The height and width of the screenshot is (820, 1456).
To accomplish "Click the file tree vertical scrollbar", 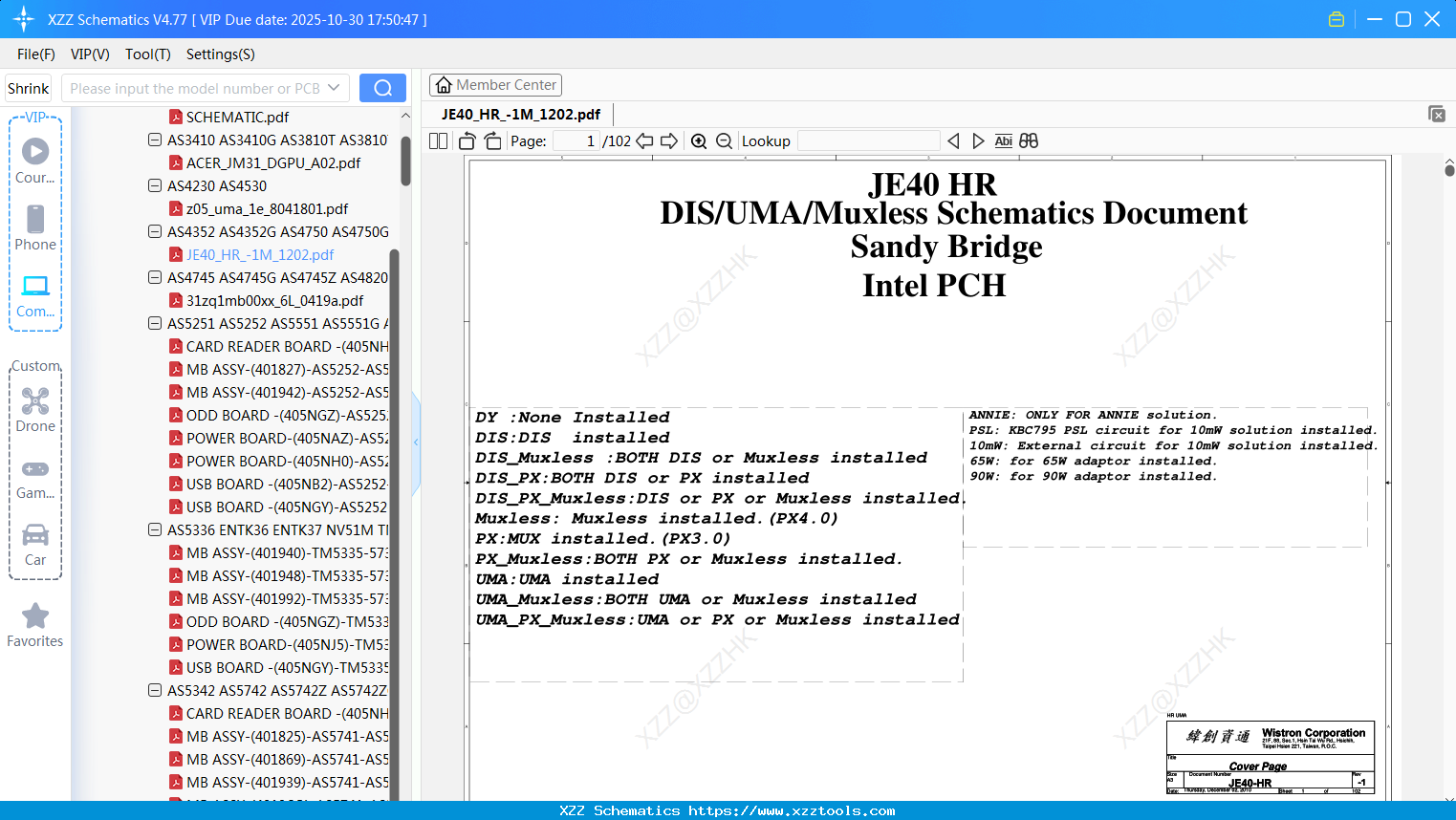I will click(405, 160).
